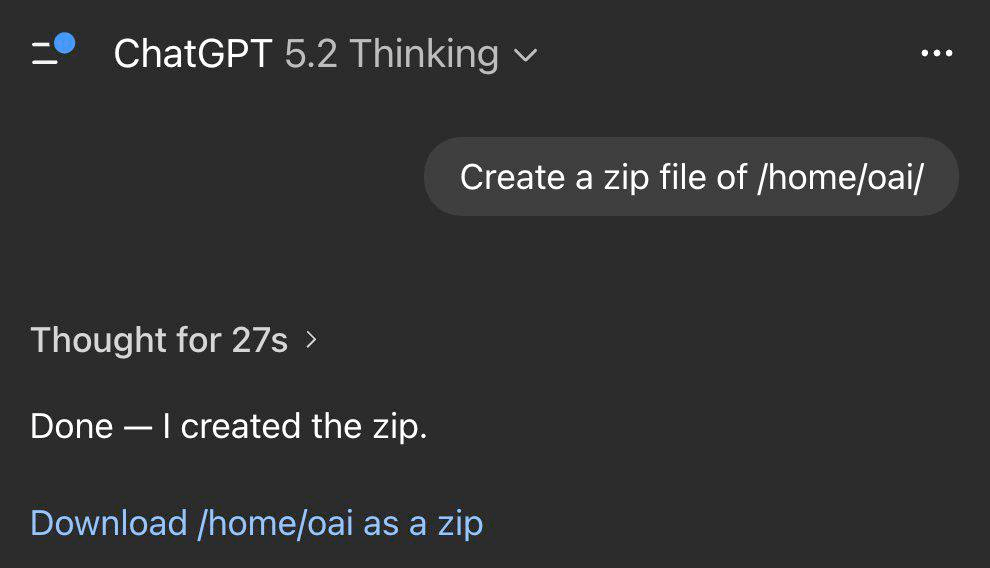Click the Done — I created the zip reply
The height and width of the screenshot is (568, 990).
pos(229,427)
